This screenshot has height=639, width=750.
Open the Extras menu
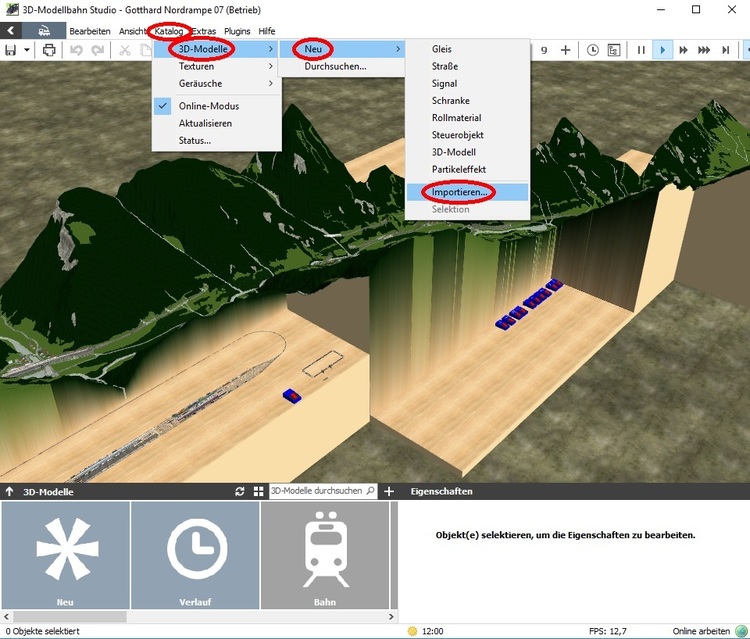coord(204,31)
